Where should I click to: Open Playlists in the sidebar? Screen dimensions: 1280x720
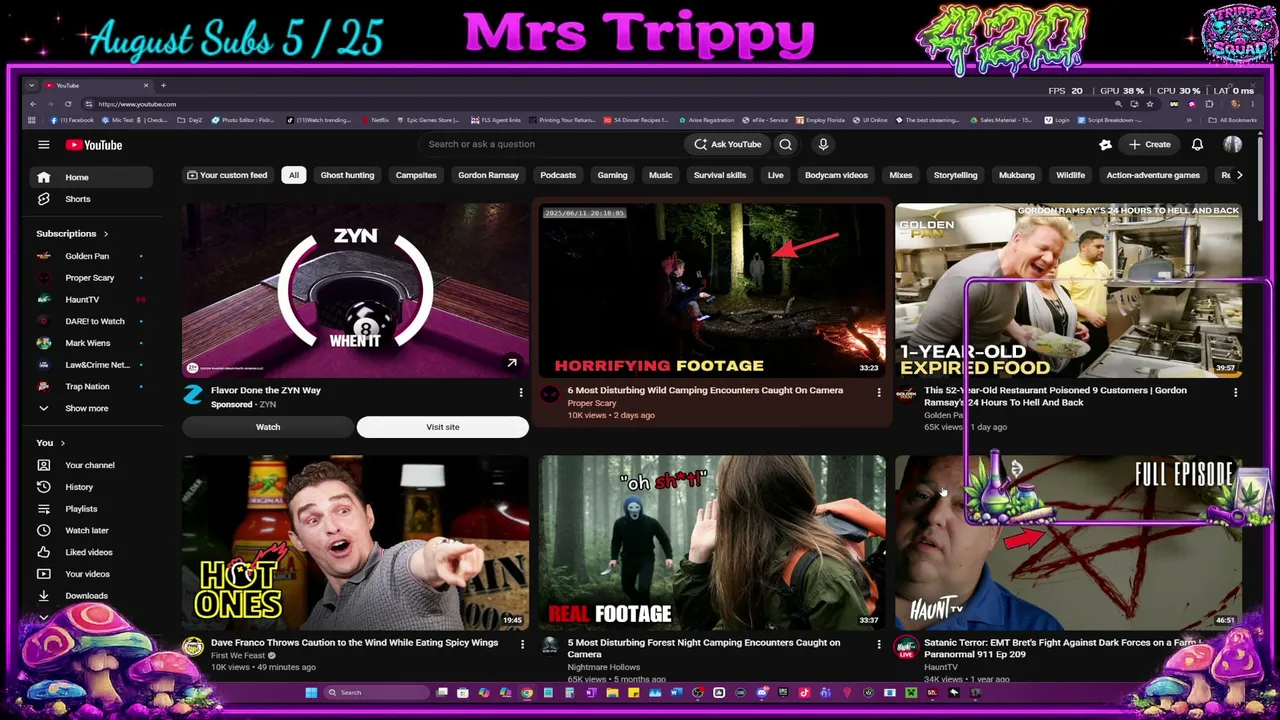click(x=90, y=509)
